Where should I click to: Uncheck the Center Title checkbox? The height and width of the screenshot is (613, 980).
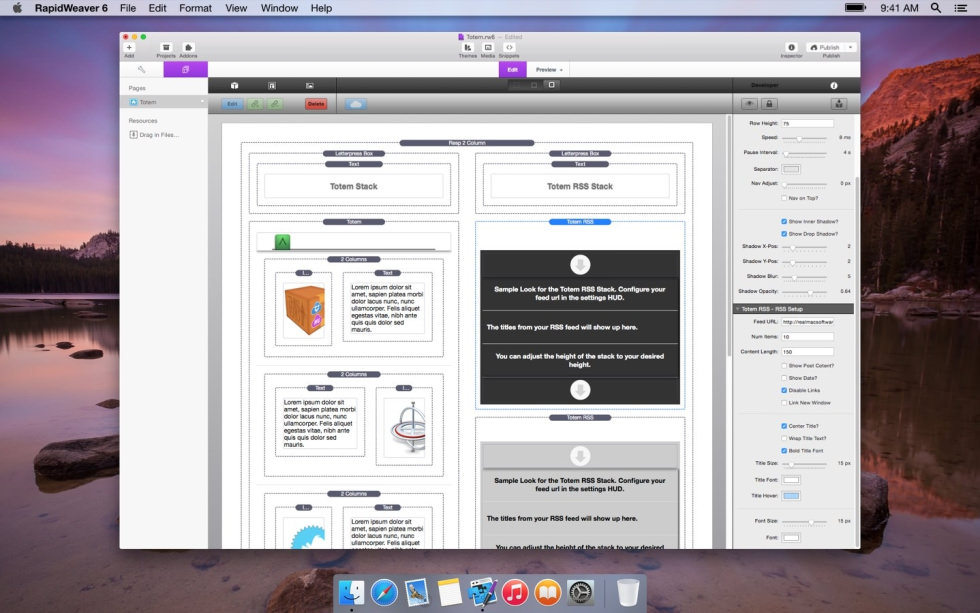click(x=784, y=426)
